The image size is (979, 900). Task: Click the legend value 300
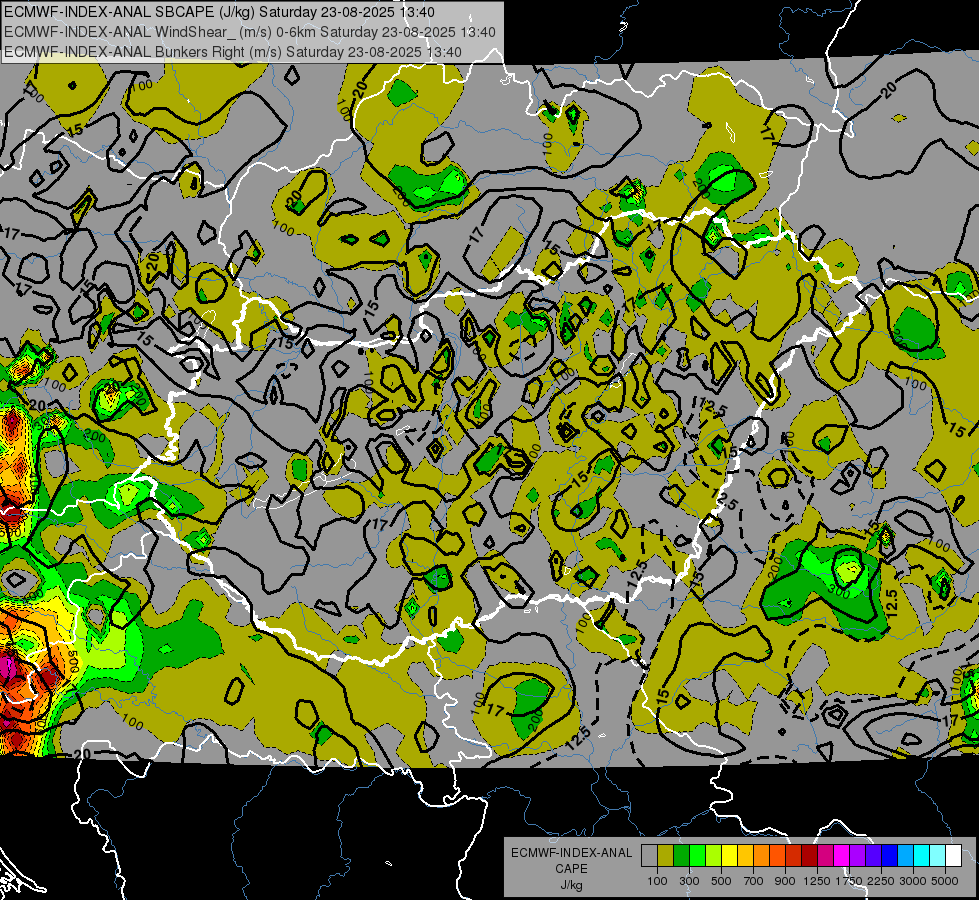pos(689,881)
